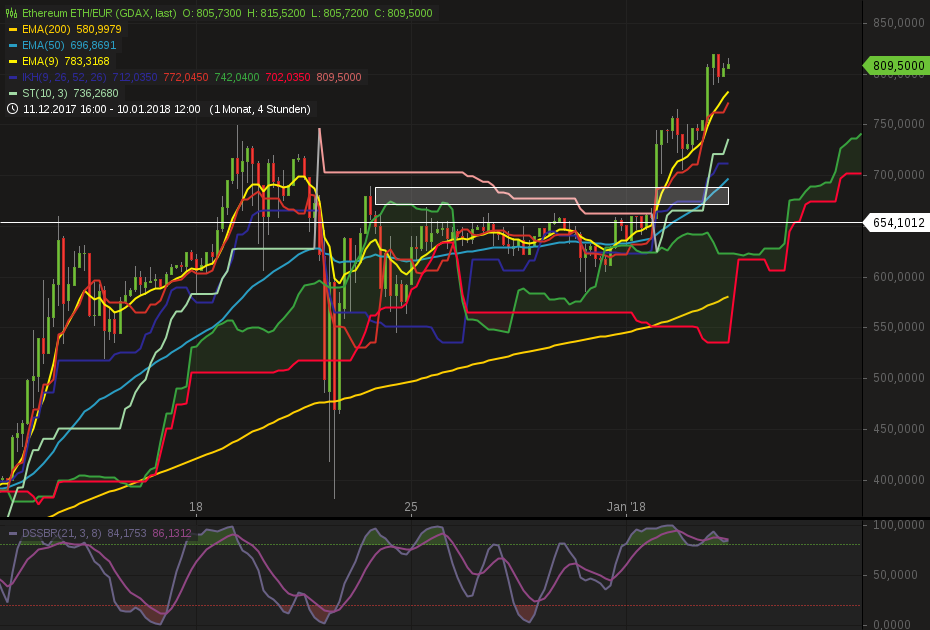Screen dimensions: 930x630
Task: Click the yellow EMA(9) legend line marker
Action: point(11,61)
